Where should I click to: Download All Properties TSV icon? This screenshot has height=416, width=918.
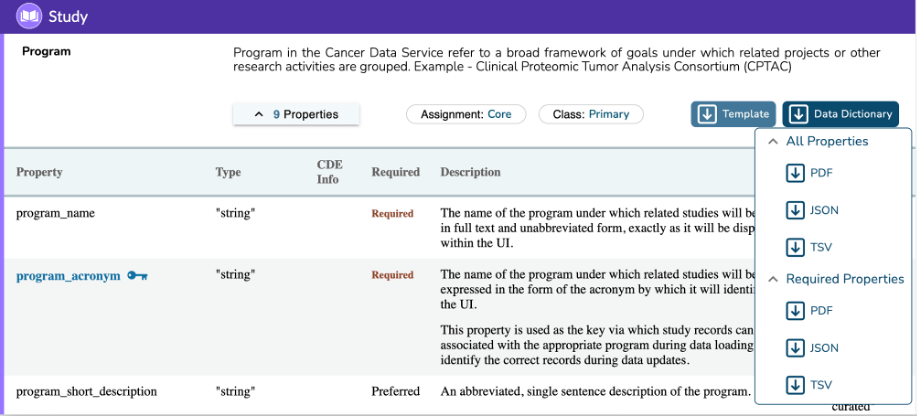tap(796, 247)
